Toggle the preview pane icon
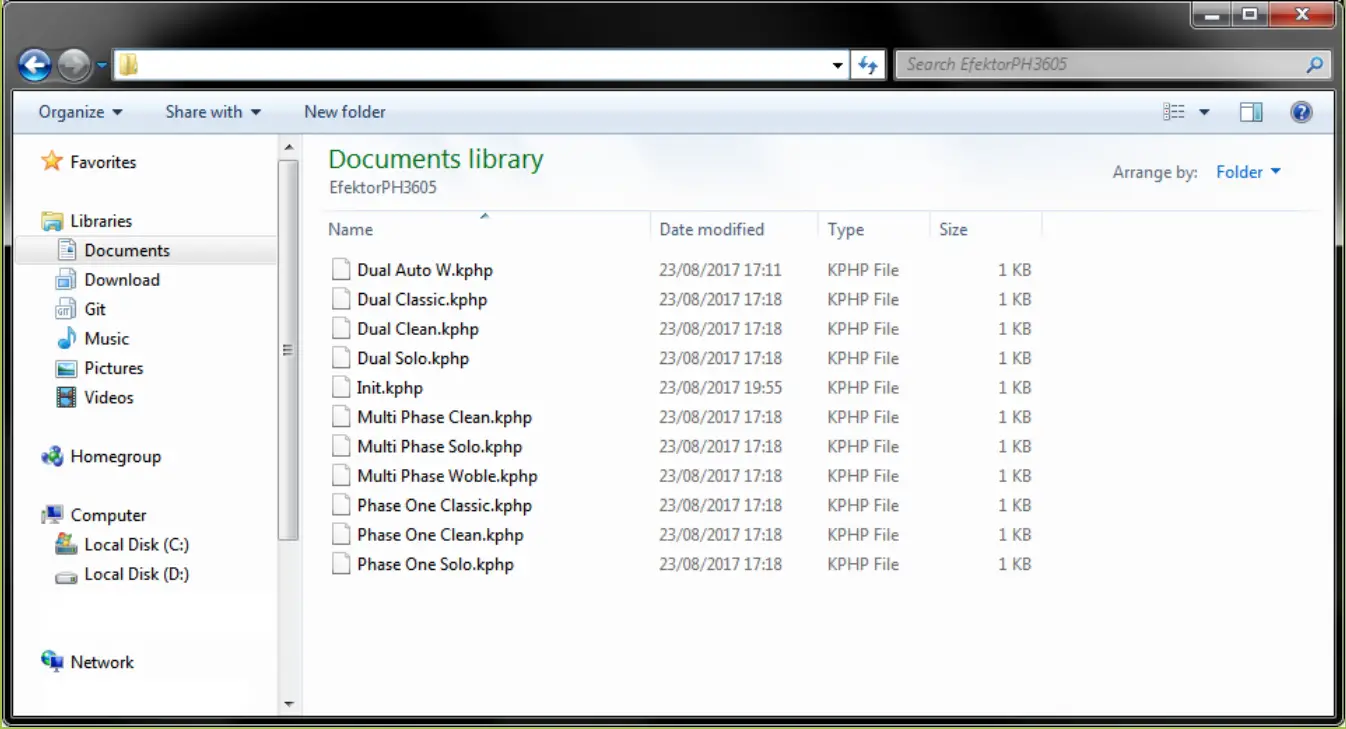1346x729 pixels. point(1251,112)
